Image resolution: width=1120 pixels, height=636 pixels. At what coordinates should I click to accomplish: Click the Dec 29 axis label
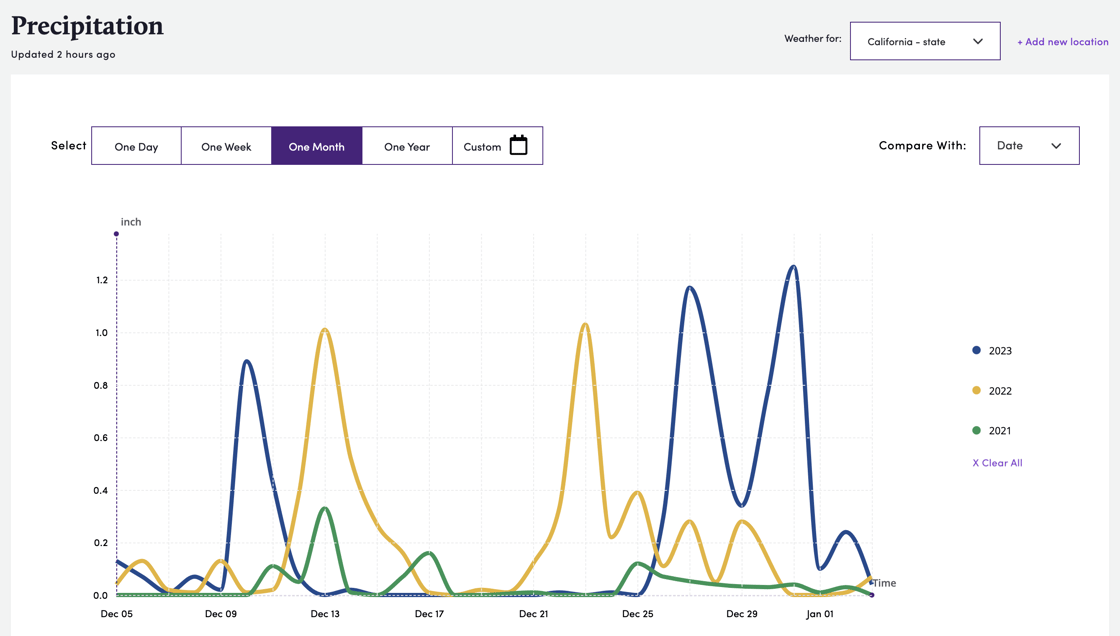(742, 614)
